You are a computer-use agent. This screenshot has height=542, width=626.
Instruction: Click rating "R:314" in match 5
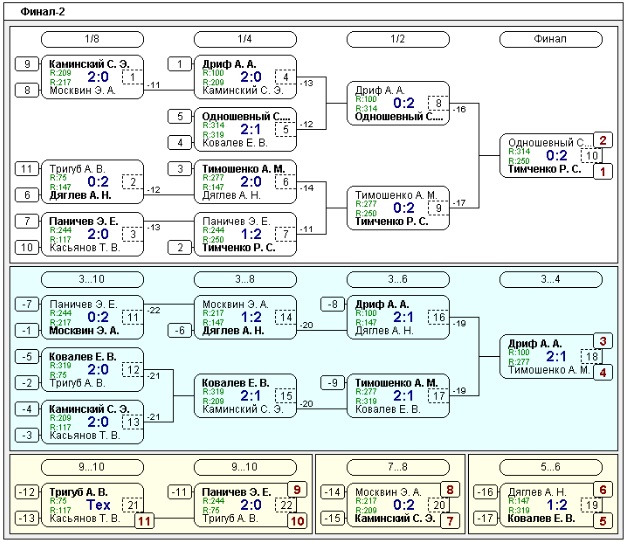[x=213, y=125]
